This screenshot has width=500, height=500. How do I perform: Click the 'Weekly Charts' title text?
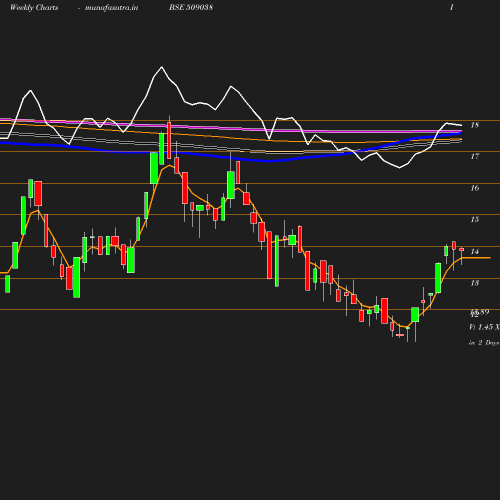[x=34, y=8]
